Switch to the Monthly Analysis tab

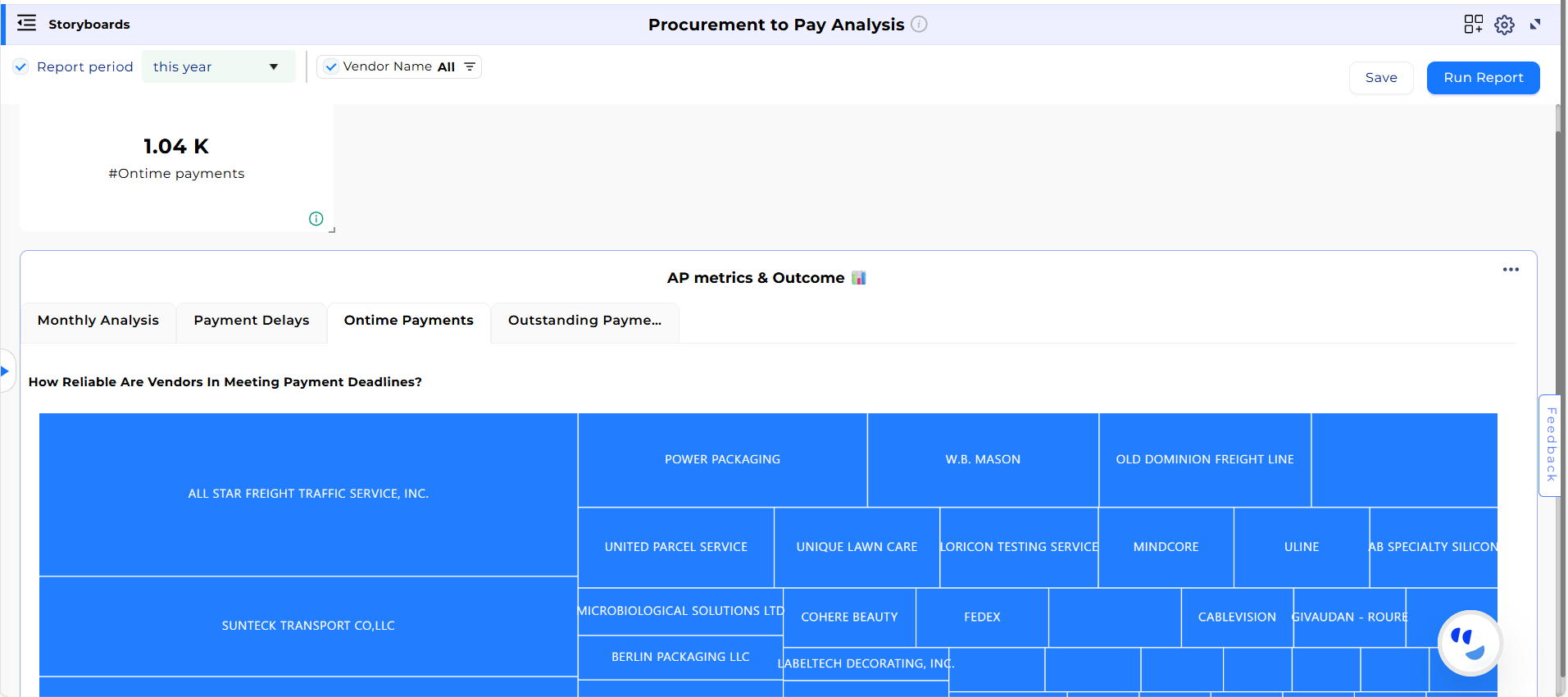click(98, 321)
